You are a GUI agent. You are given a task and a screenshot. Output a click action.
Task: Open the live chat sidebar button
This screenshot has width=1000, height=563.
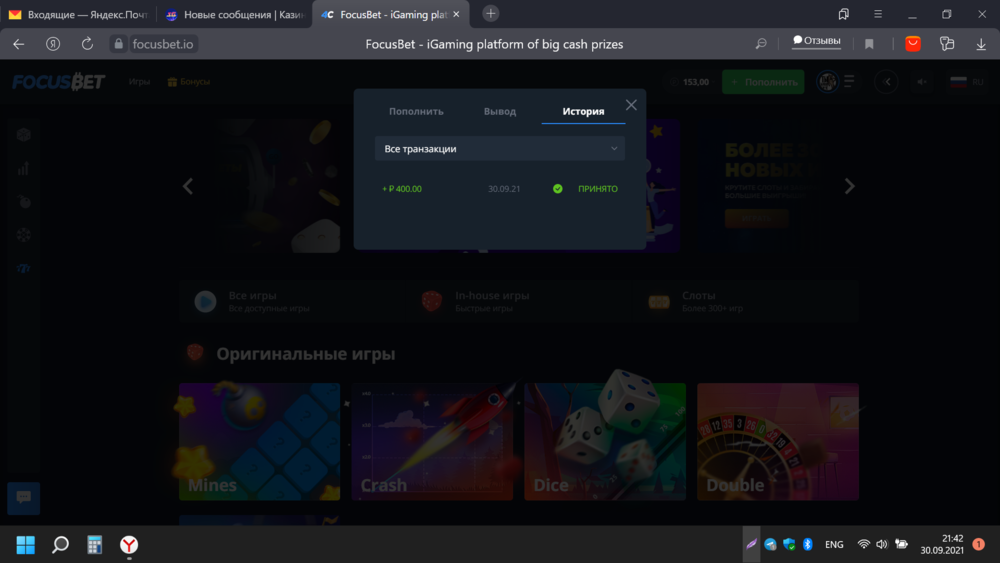point(24,498)
